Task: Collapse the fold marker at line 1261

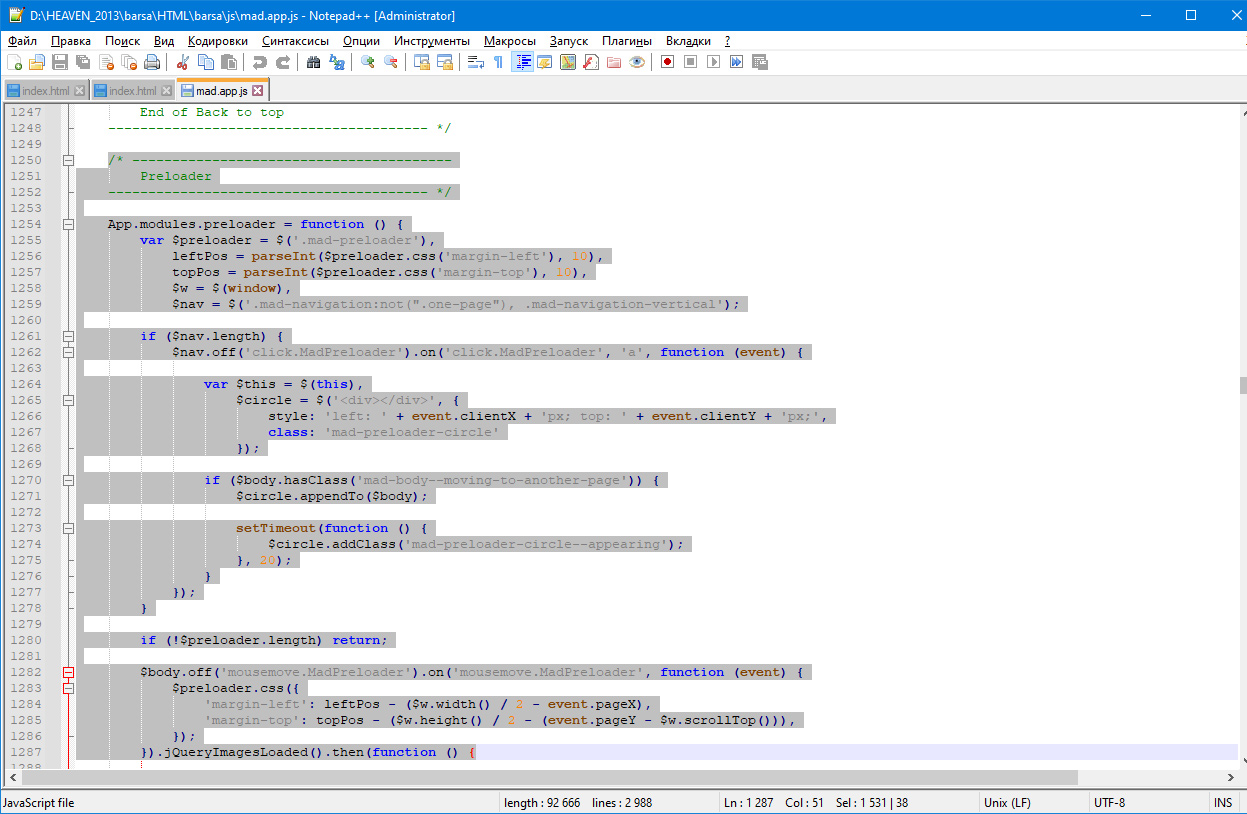Action: coord(68,336)
